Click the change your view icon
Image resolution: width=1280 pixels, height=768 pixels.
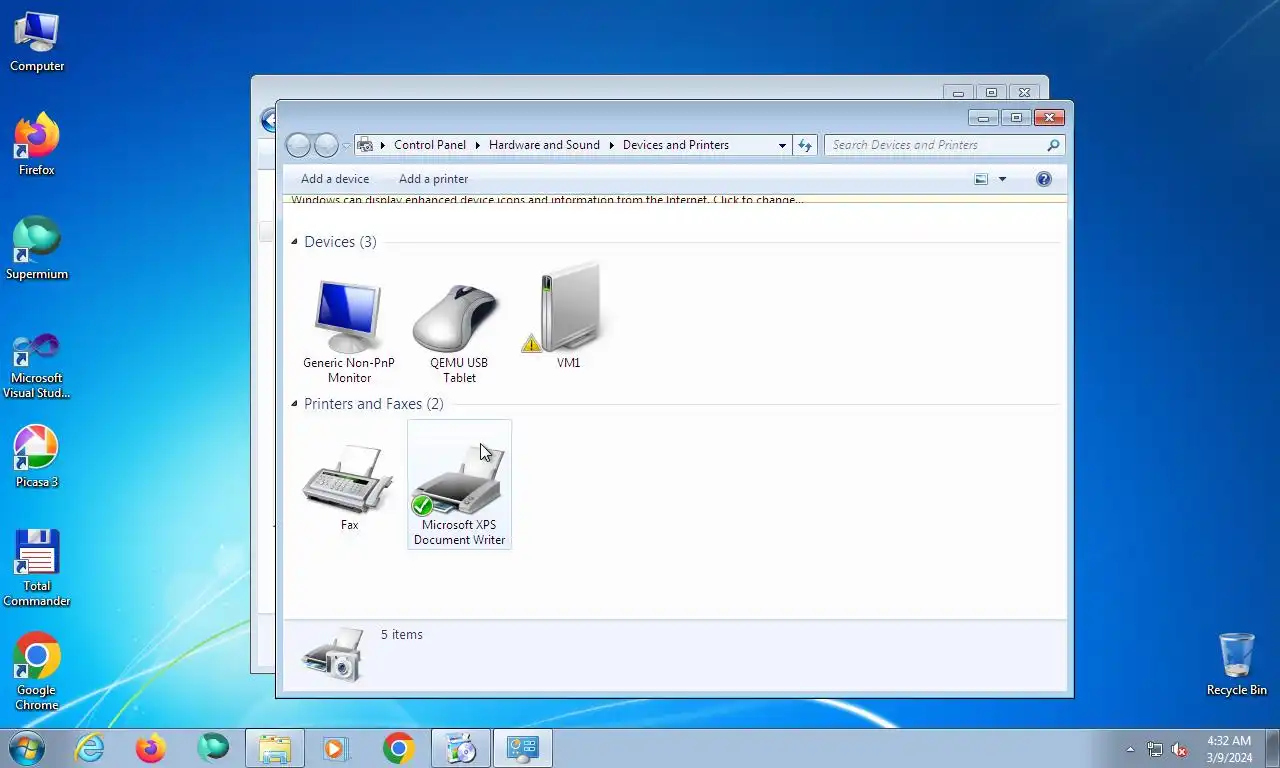(x=981, y=179)
